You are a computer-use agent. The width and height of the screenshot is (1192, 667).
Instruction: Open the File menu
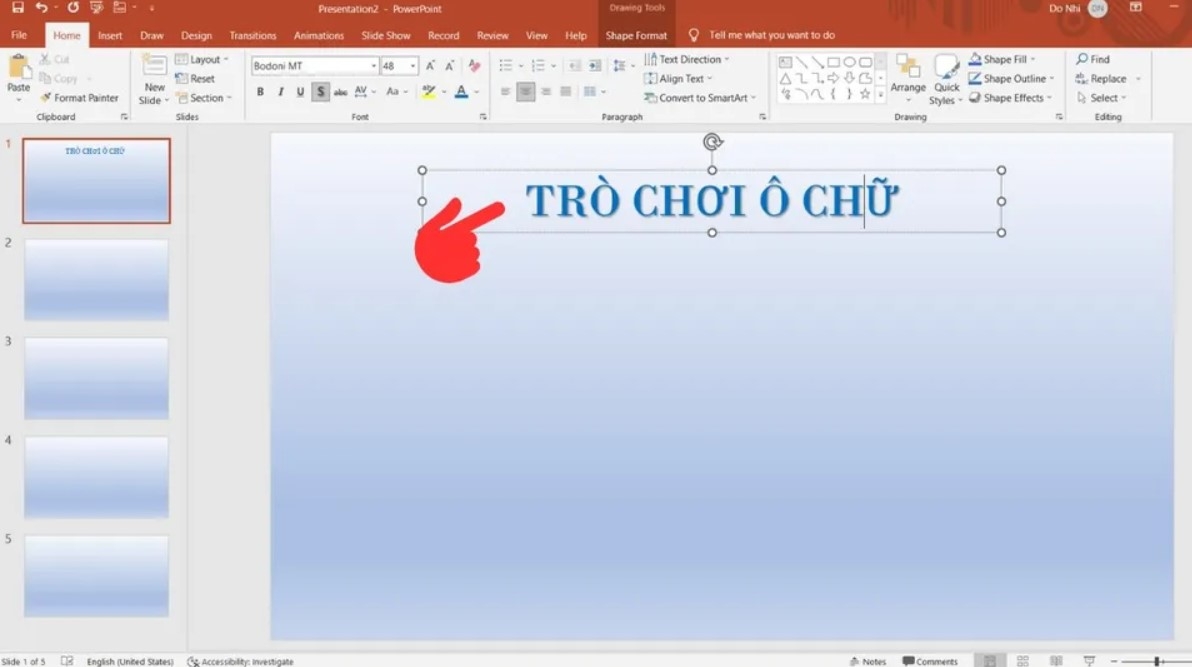pos(19,35)
